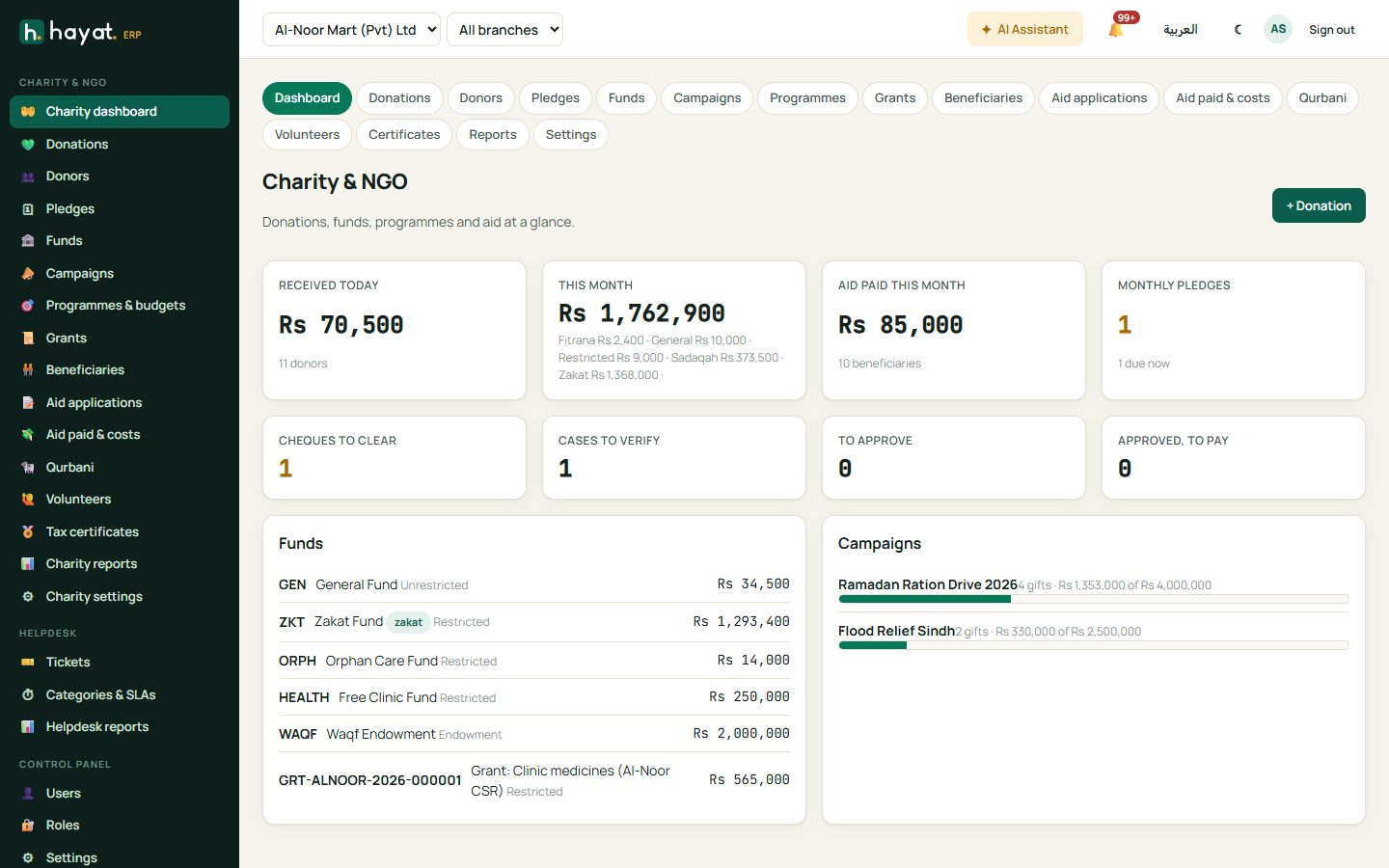Open notifications bell icon
Viewport: 1389px width, 868px height.
(1116, 30)
